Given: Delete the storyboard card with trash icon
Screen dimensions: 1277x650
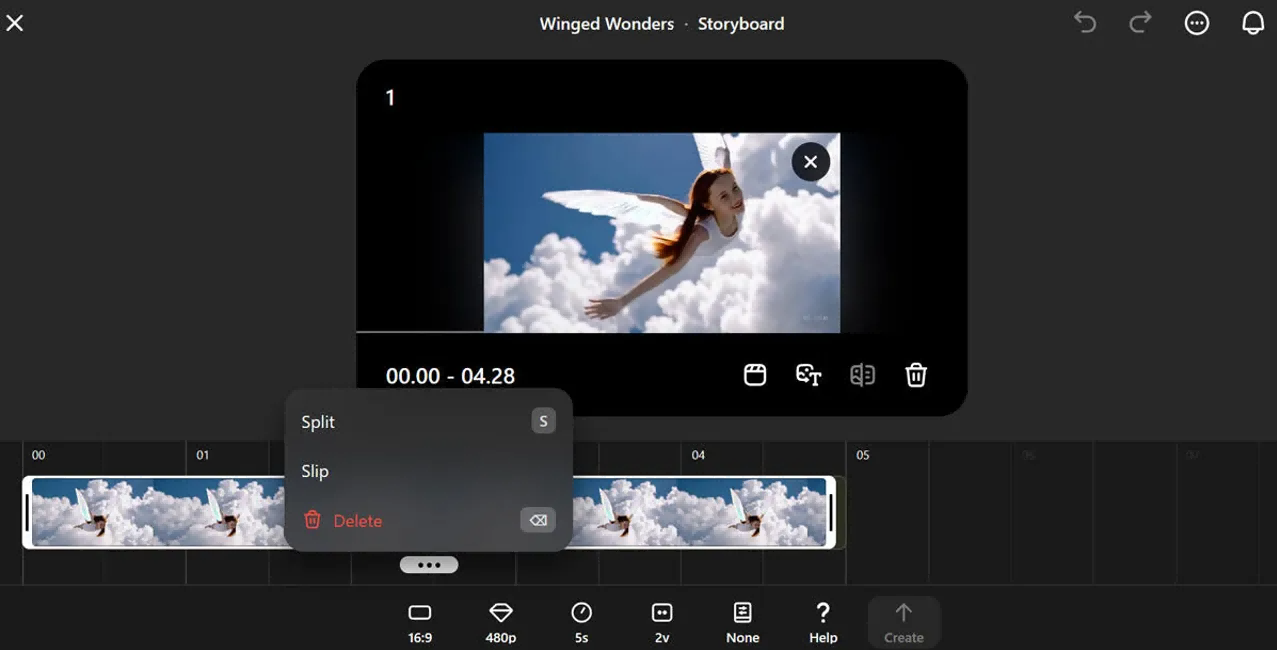Looking at the screenshot, I should point(916,375).
